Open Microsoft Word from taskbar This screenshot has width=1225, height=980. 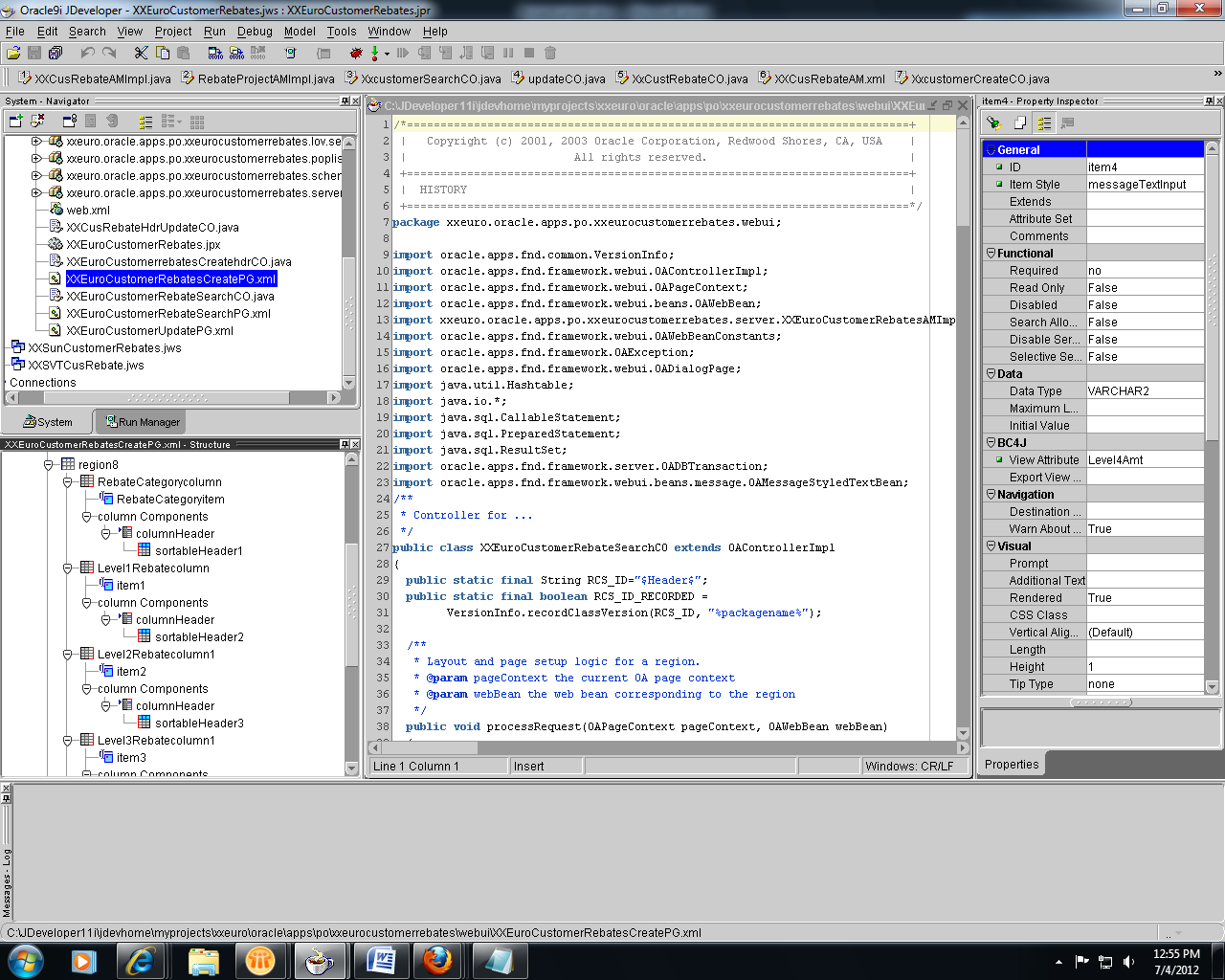tap(380, 960)
